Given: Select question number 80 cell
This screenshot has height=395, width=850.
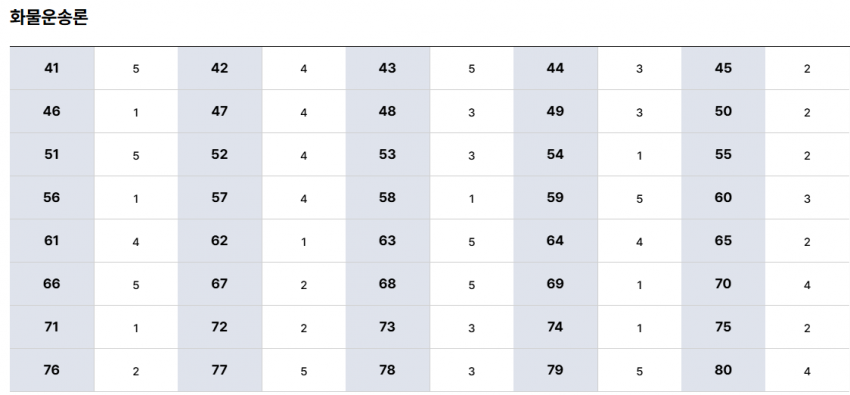Looking at the screenshot, I should 723,370.
